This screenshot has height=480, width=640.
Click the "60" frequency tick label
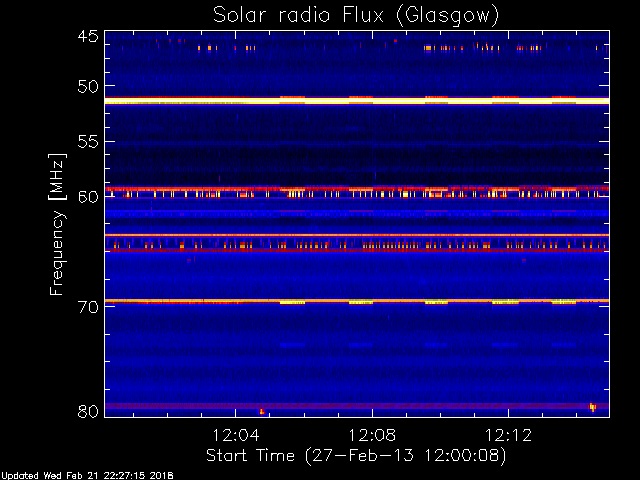88,197
